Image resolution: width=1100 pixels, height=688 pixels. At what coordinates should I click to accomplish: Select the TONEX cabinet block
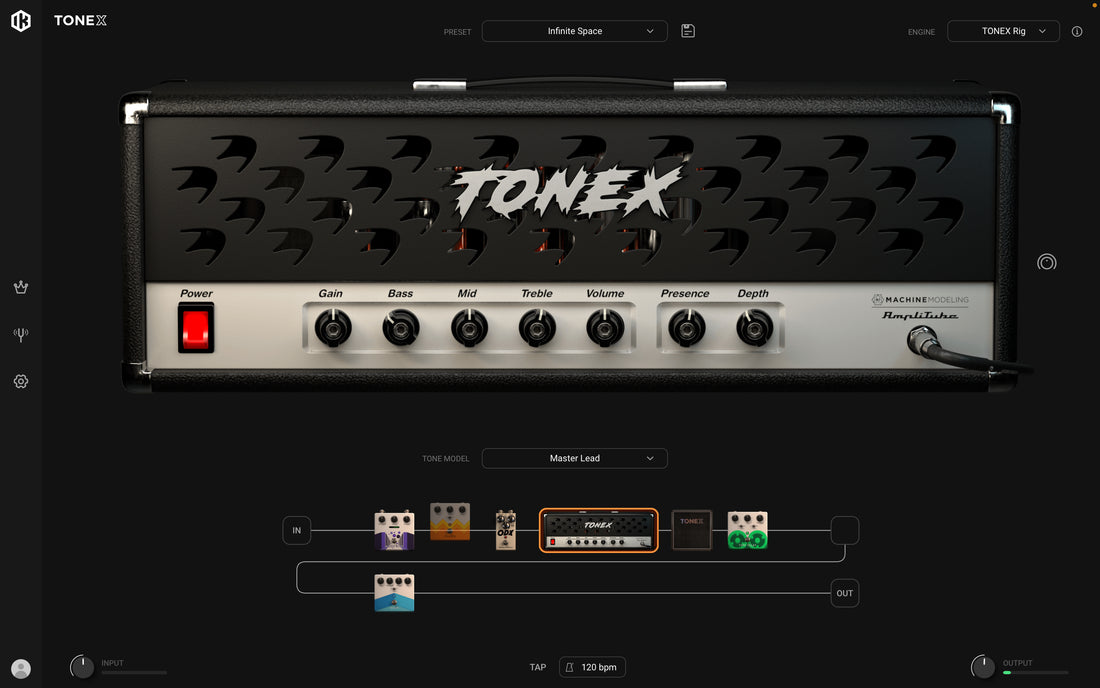[x=692, y=530]
